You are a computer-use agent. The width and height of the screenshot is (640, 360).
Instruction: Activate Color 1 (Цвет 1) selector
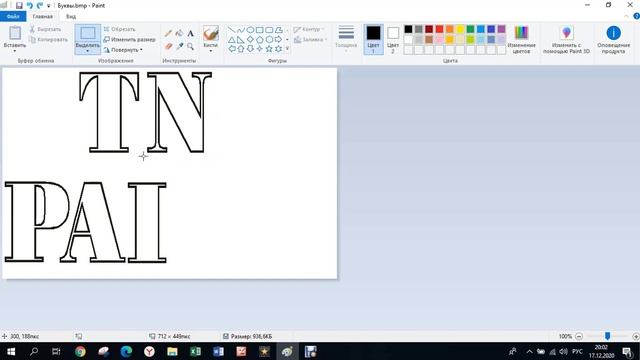tap(373, 39)
